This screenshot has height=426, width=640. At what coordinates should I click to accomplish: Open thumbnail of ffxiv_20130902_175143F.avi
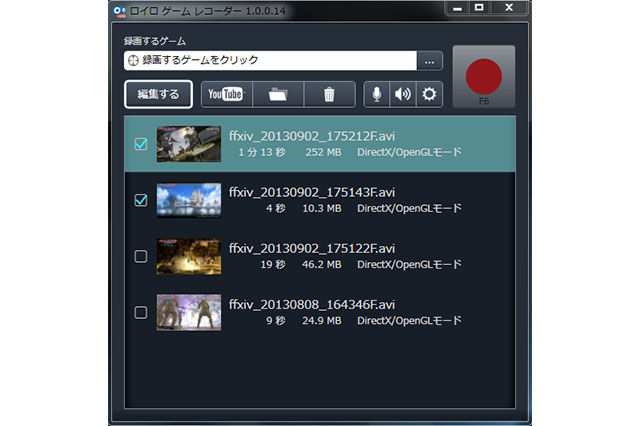coord(189,200)
